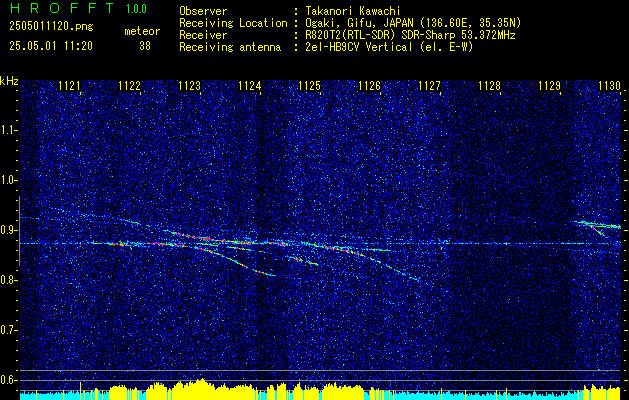The height and width of the screenshot is (400, 629).
Task: Click the observer name Takanori Kawachi
Action: [x=351, y=11]
